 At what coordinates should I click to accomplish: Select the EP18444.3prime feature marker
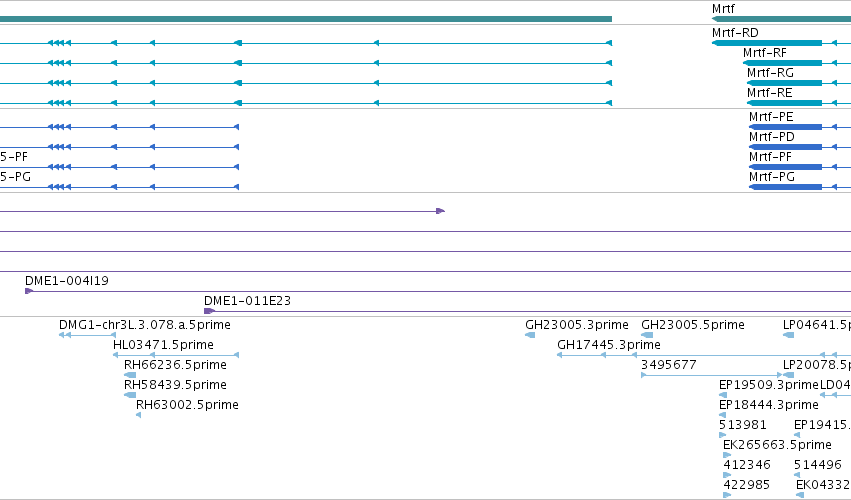tap(722, 415)
